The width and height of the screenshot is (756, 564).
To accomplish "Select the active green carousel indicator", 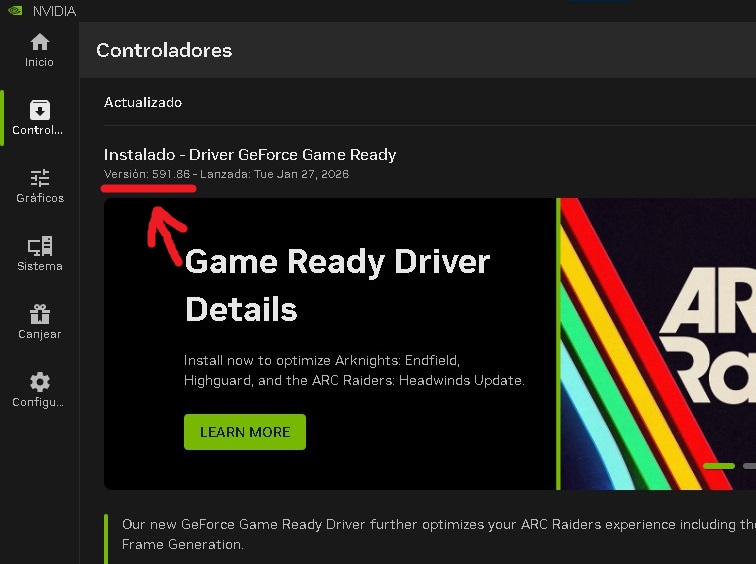I will coord(719,466).
